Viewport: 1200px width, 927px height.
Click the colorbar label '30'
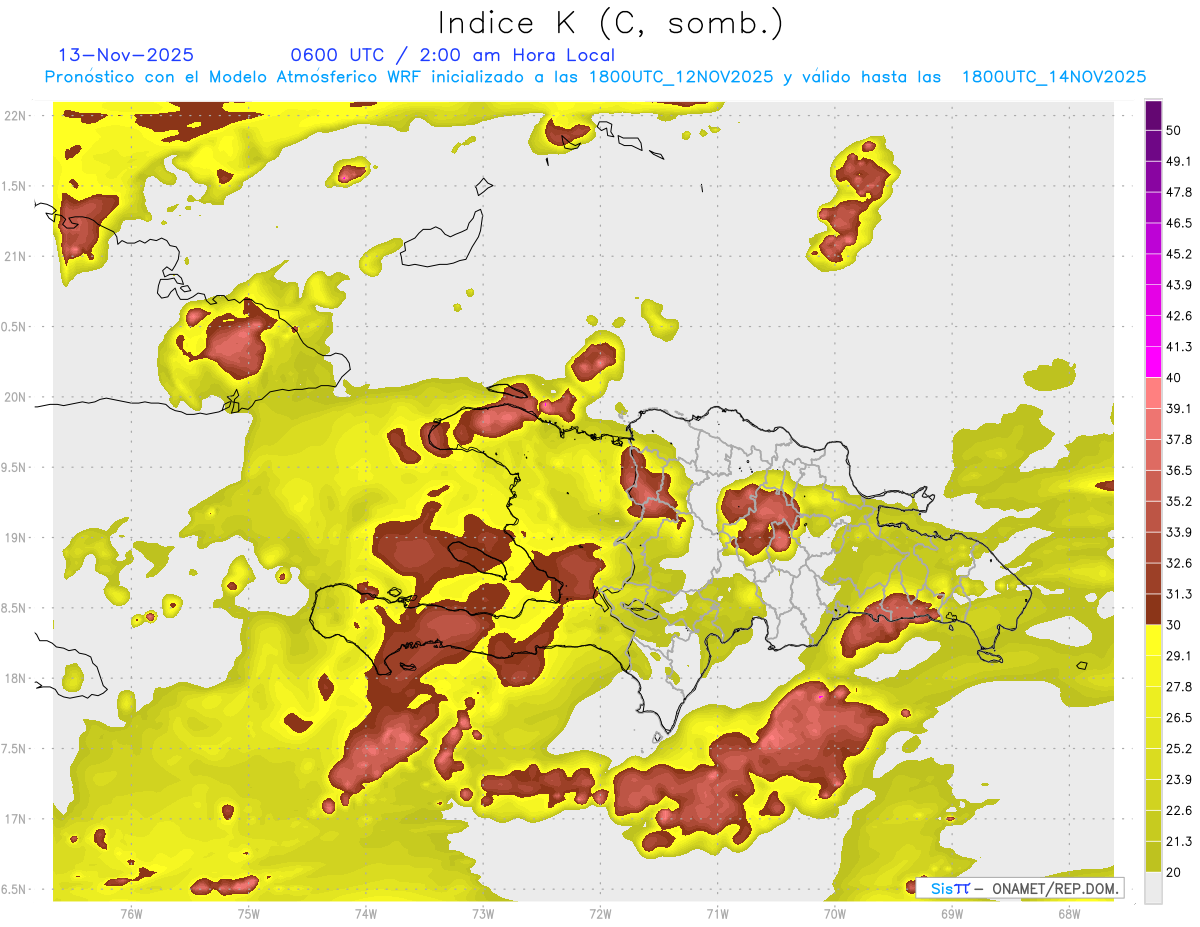pos(1173,625)
